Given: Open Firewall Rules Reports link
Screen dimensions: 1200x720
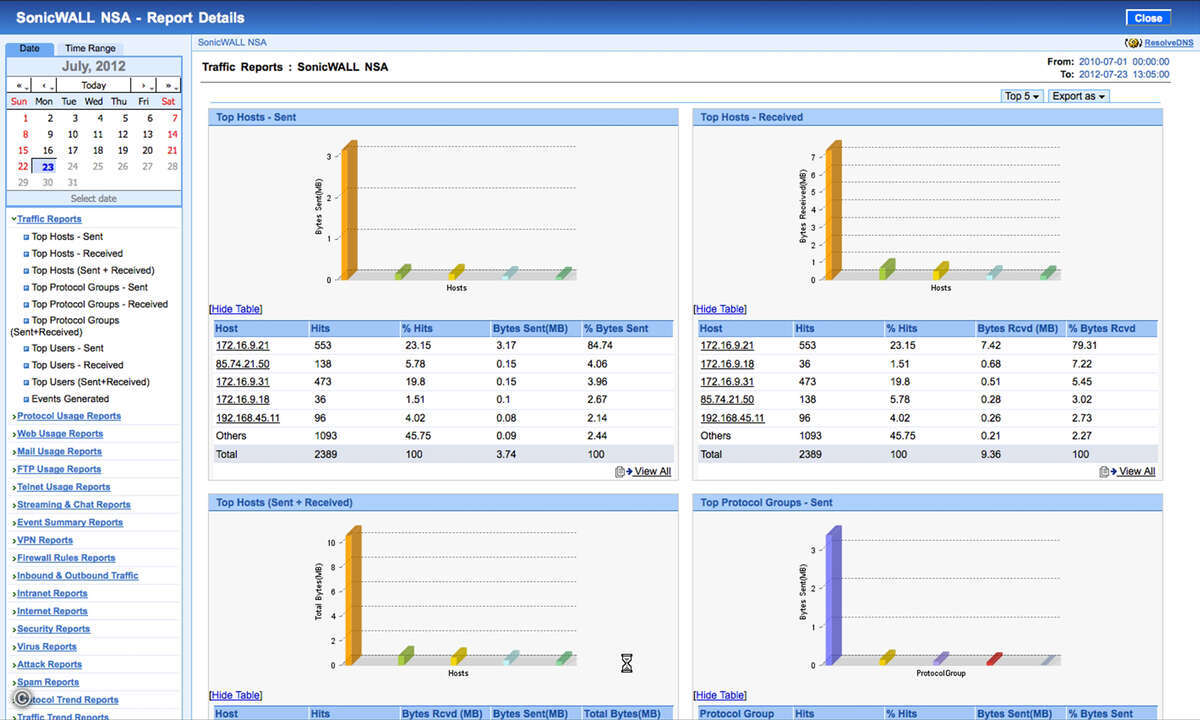Looking at the screenshot, I should tap(66, 558).
